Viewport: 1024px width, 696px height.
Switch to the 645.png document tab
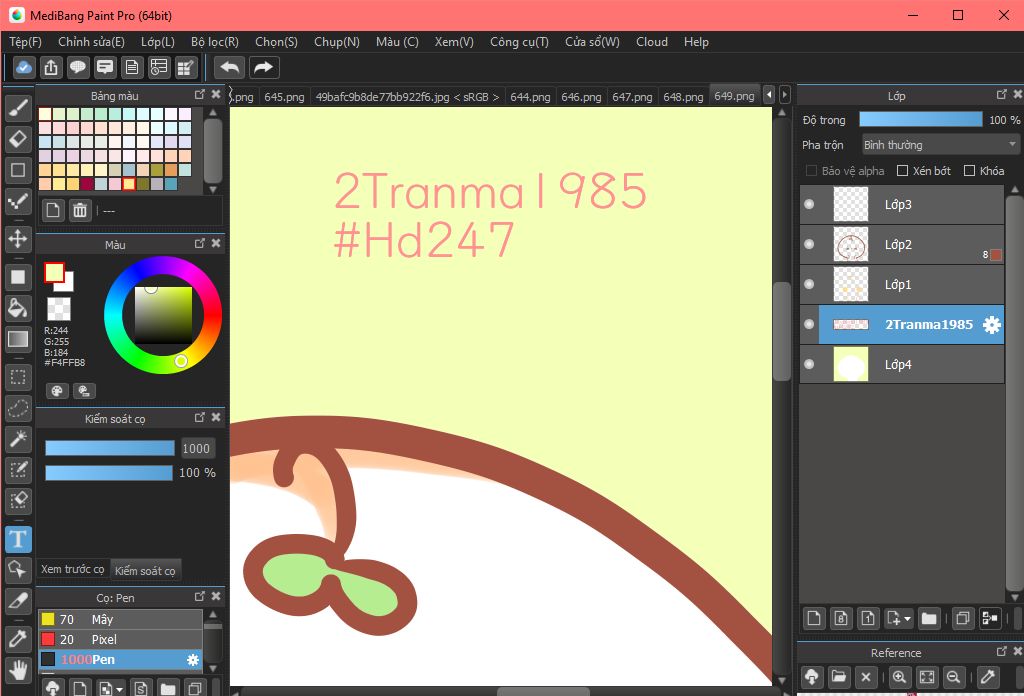[x=284, y=97]
